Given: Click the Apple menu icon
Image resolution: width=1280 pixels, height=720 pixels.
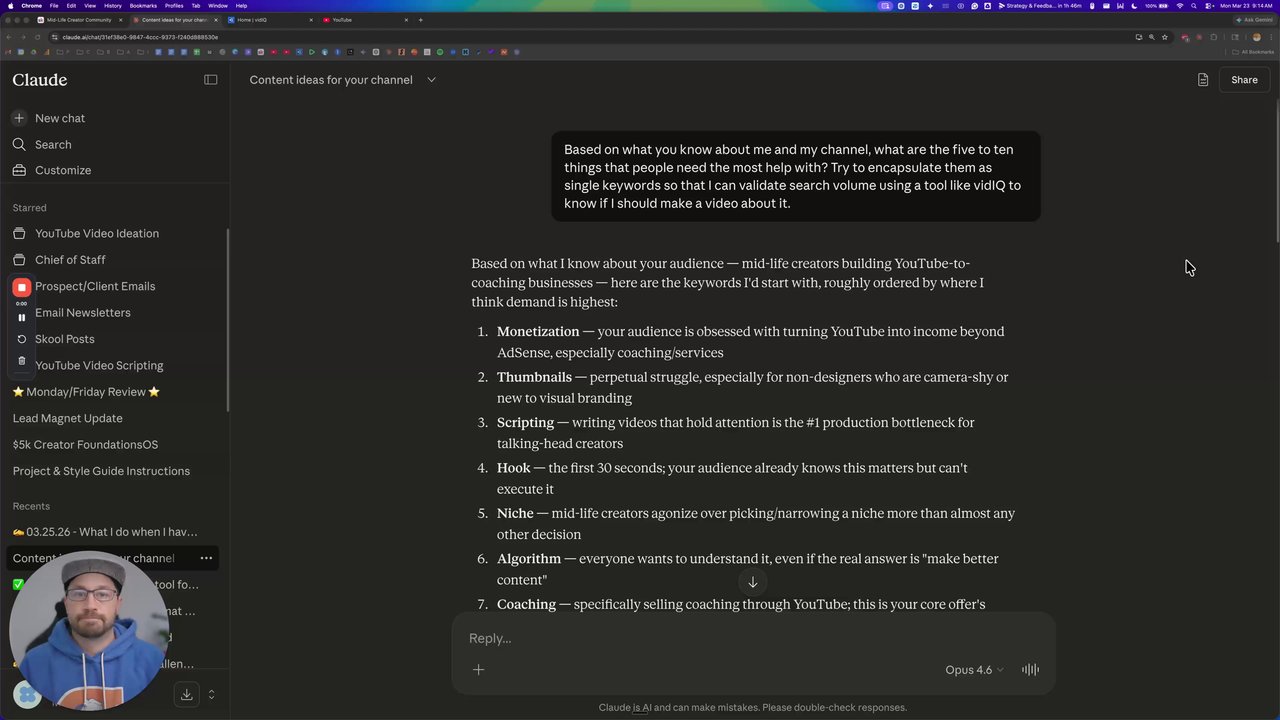Looking at the screenshot, I should coord(9,5).
